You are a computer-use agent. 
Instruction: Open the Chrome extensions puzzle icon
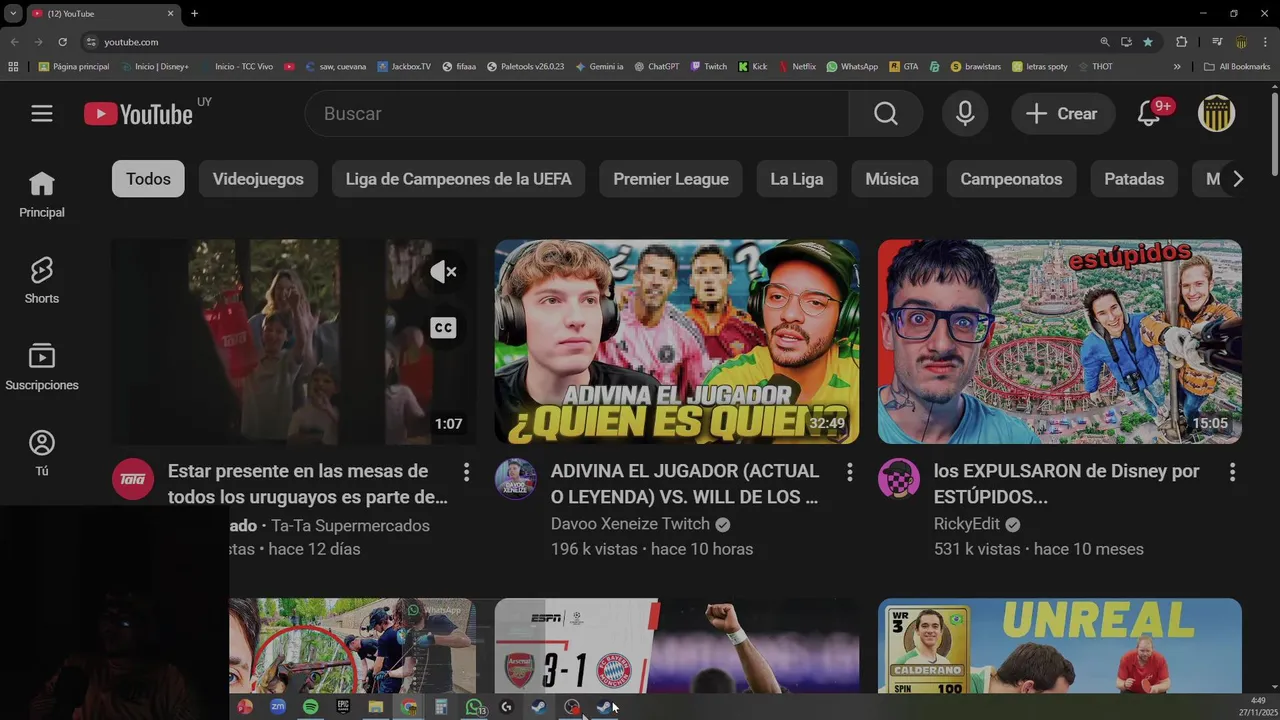(x=1181, y=42)
